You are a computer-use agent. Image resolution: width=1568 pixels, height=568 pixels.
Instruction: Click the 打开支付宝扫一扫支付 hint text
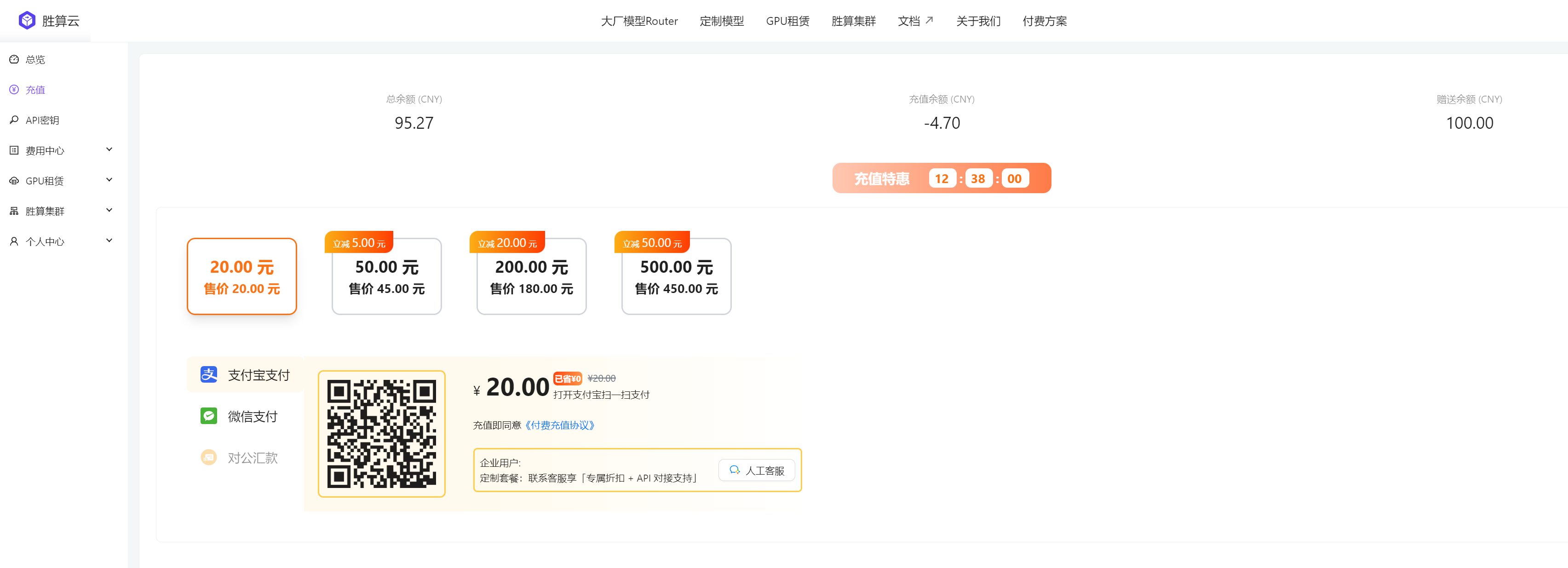coord(601,395)
